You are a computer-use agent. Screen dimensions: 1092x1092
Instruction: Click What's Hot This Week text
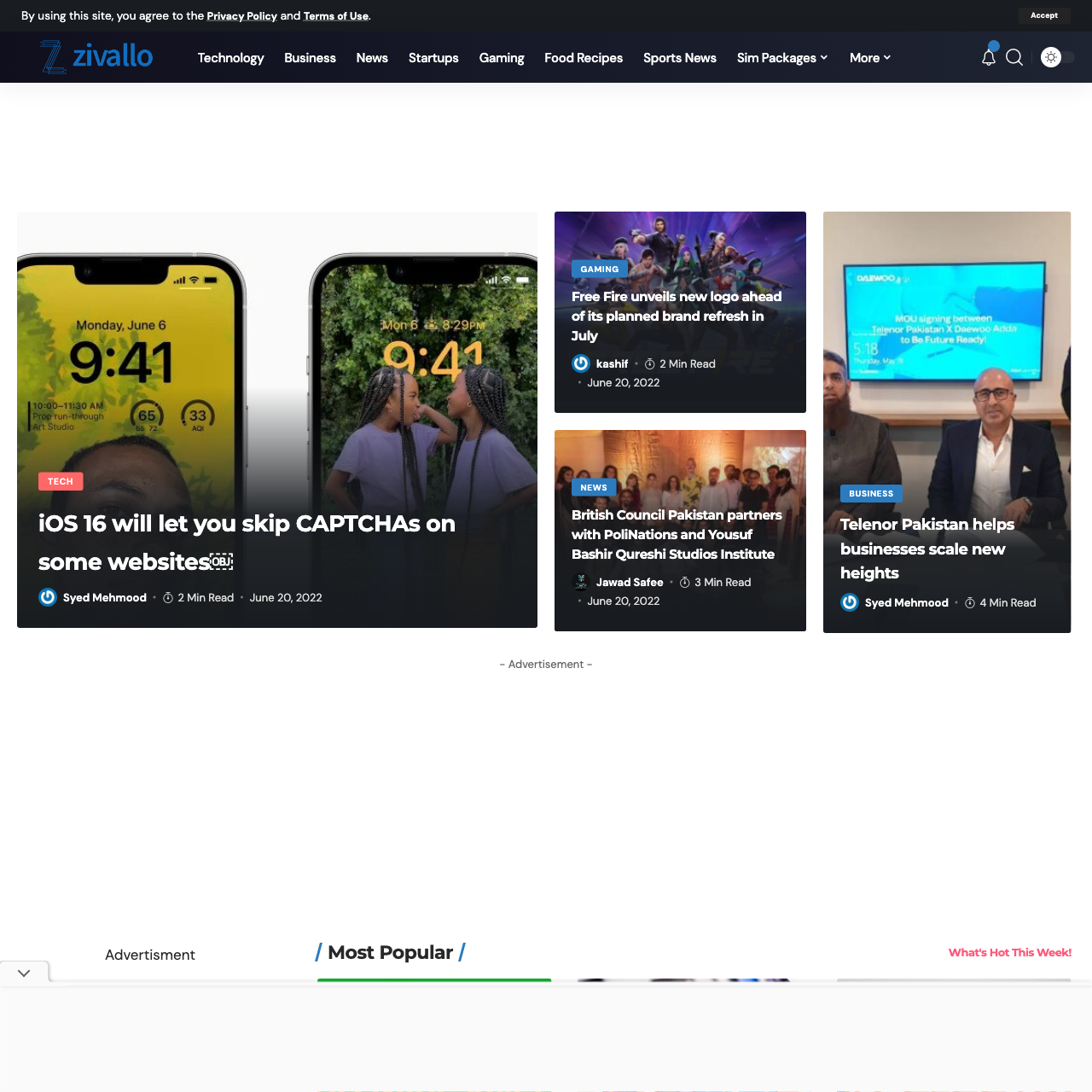click(1010, 952)
